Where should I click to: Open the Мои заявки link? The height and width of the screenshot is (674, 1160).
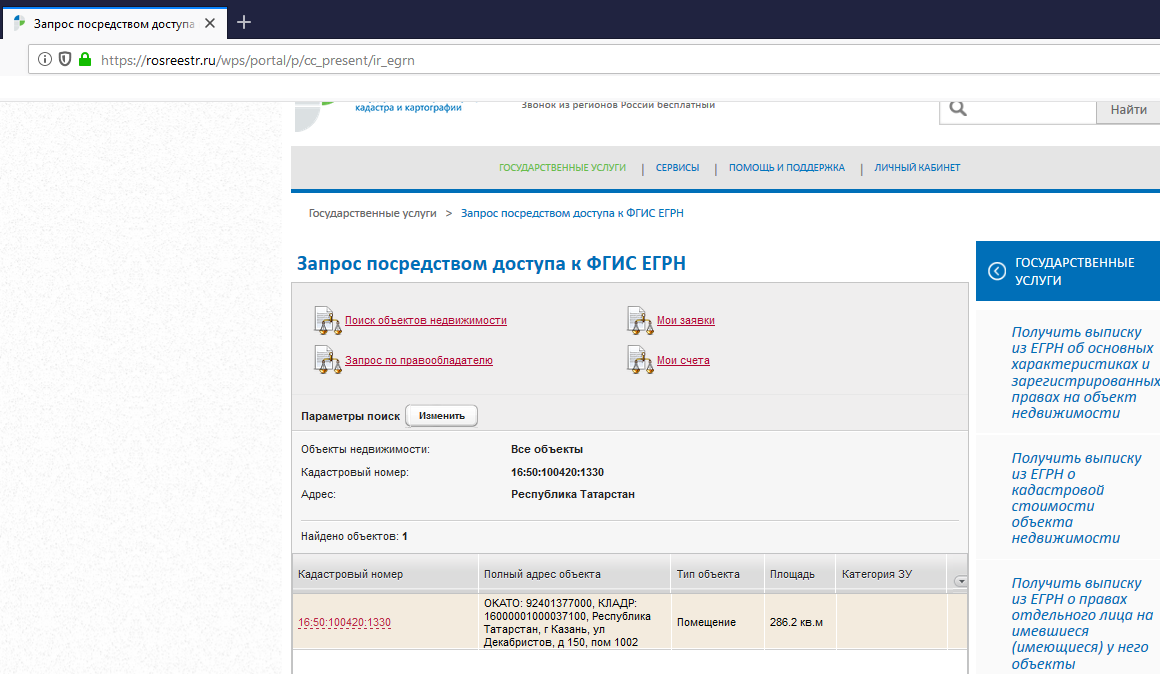pos(685,321)
